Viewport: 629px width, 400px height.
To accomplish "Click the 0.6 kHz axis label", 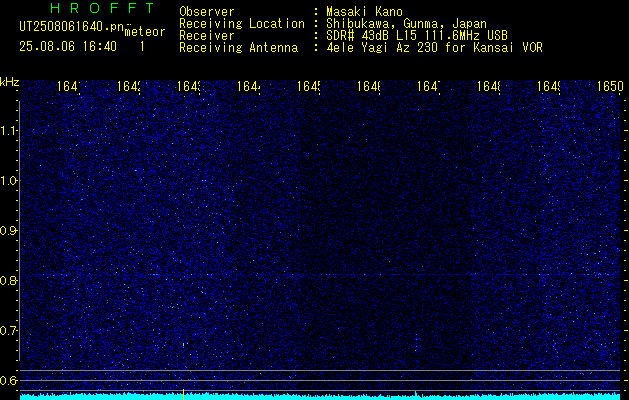I will coord(8,380).
